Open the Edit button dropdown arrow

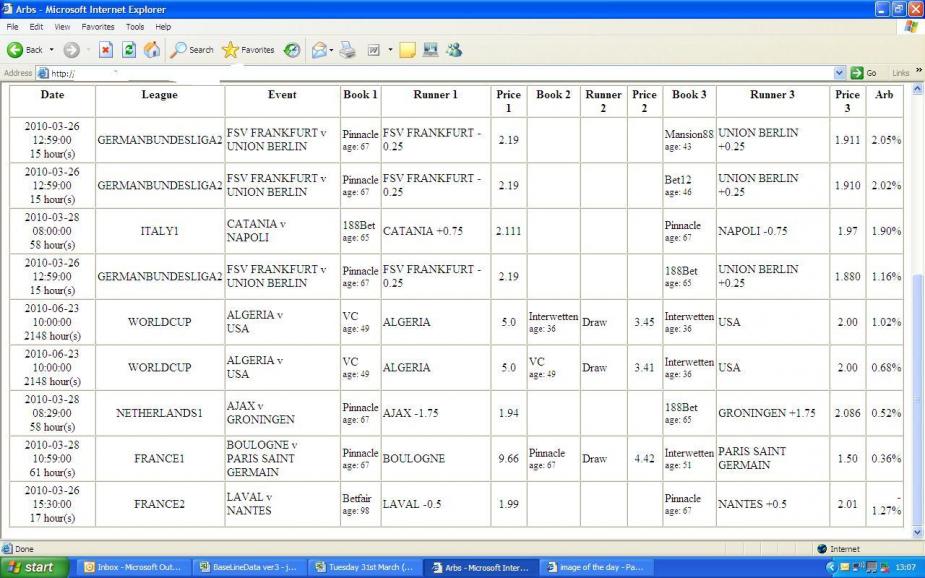point(390,50)
